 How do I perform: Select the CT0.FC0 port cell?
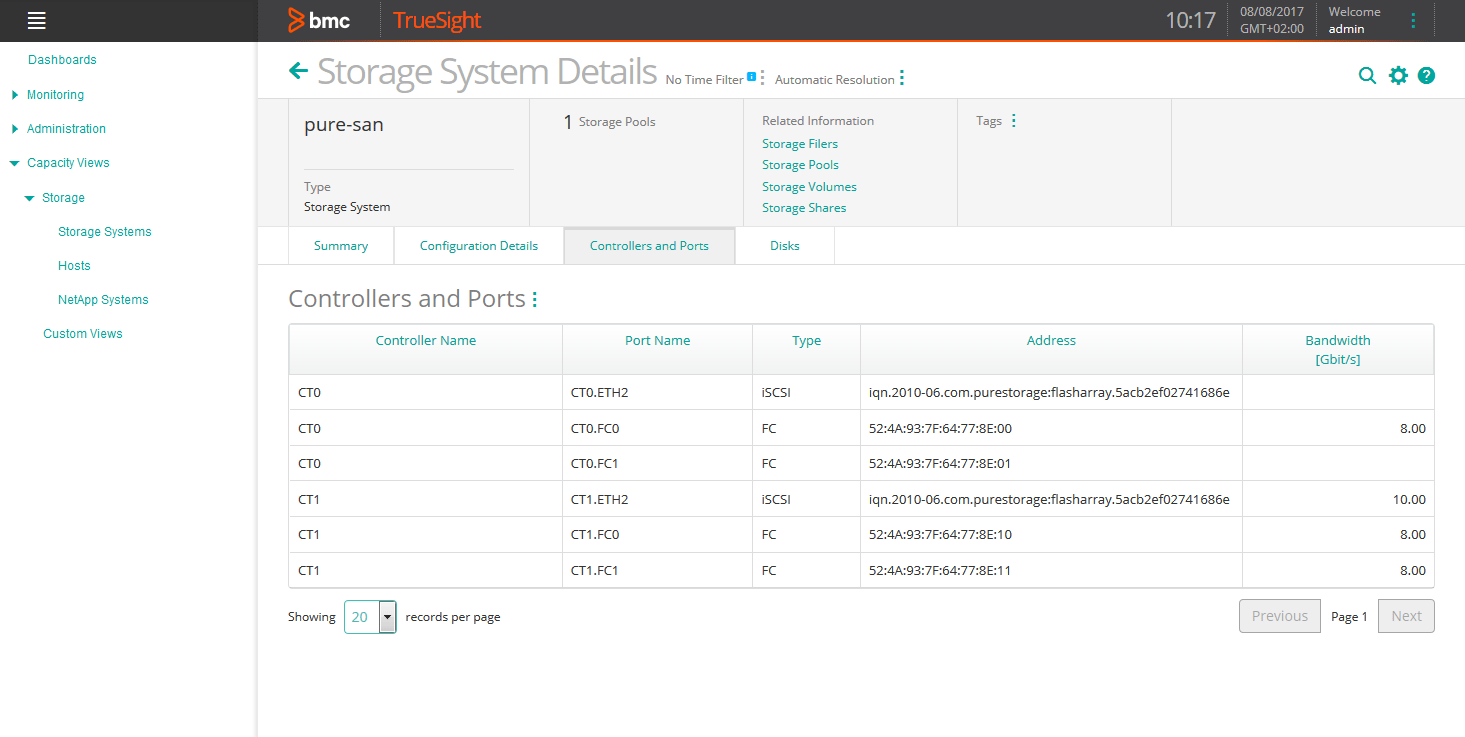coord(657,428)
